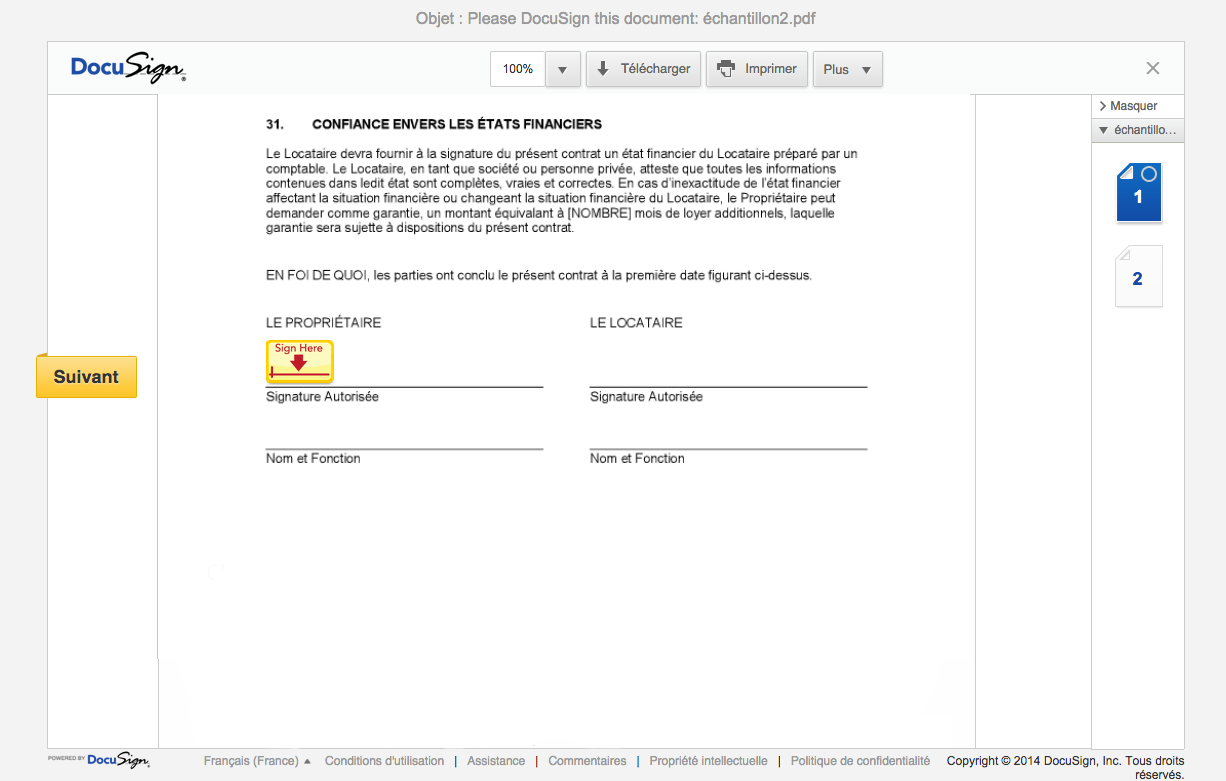
Task: Open page 1 thumbnail
Action: [1138, 192]
